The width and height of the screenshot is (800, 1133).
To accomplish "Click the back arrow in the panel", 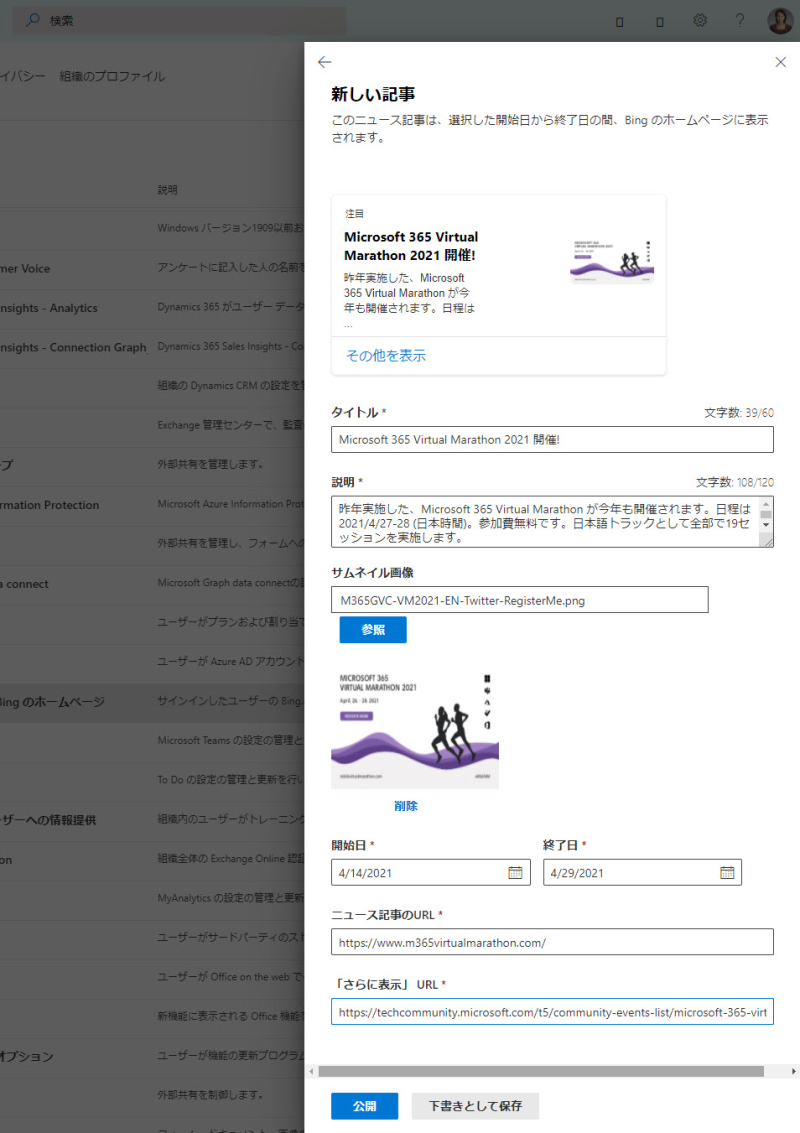I will pos(324,62).
